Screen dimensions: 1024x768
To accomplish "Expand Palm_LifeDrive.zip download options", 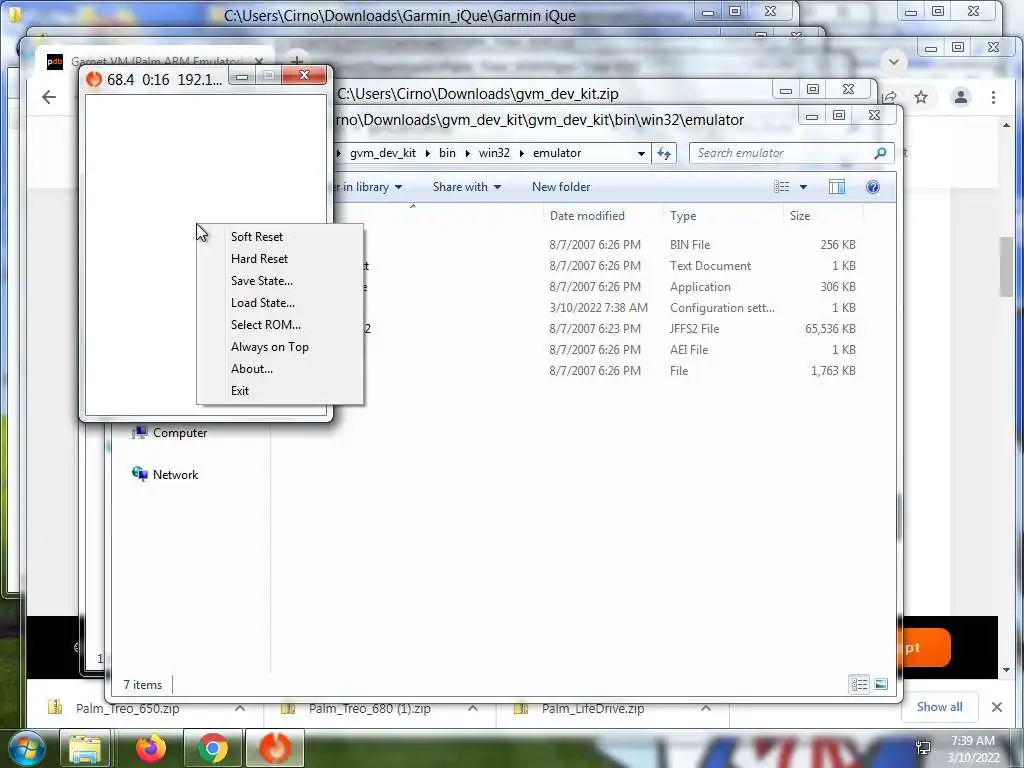I will coord(706,708).
